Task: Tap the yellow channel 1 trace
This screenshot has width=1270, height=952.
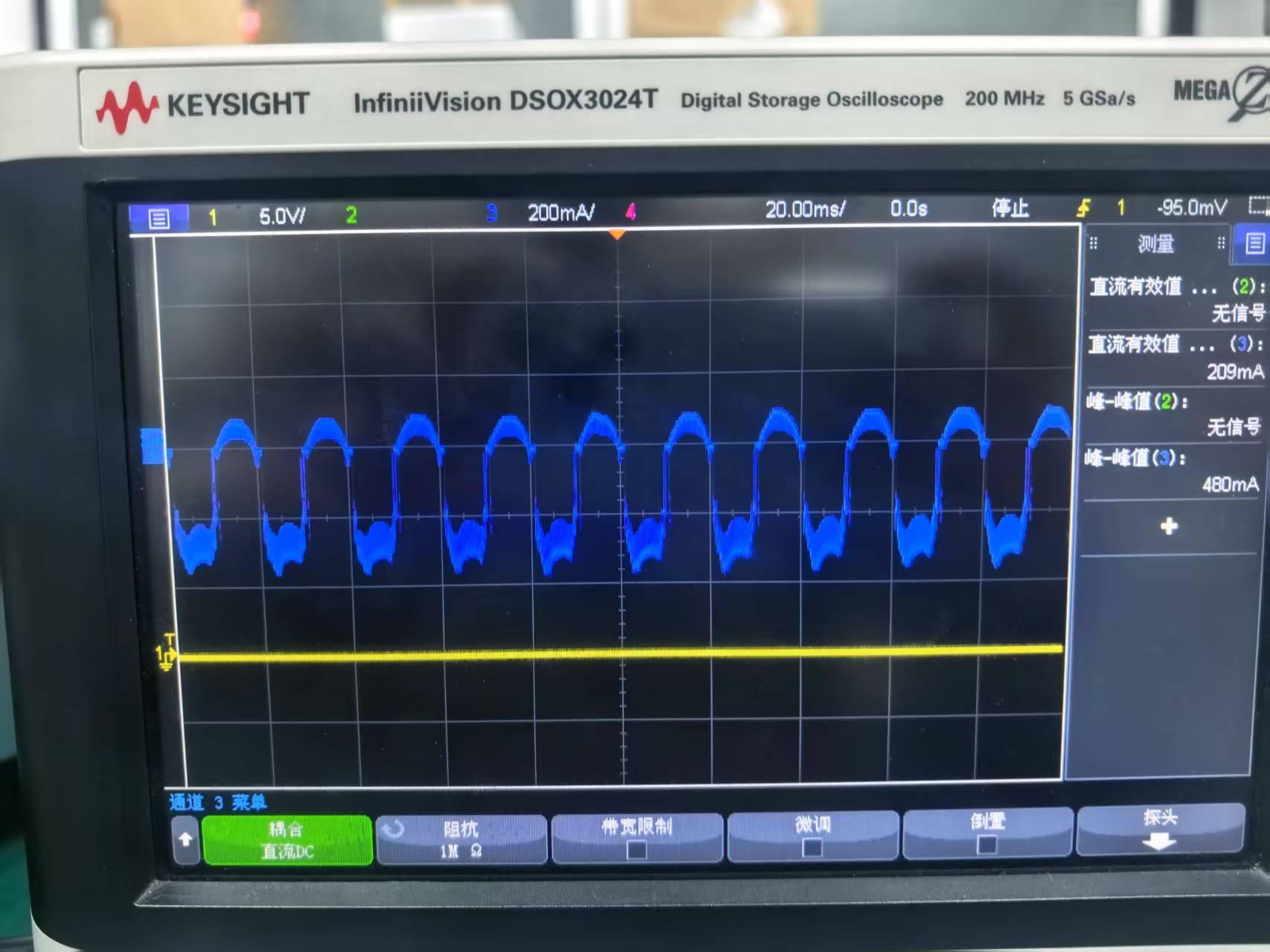Action: tap(620, 653)
